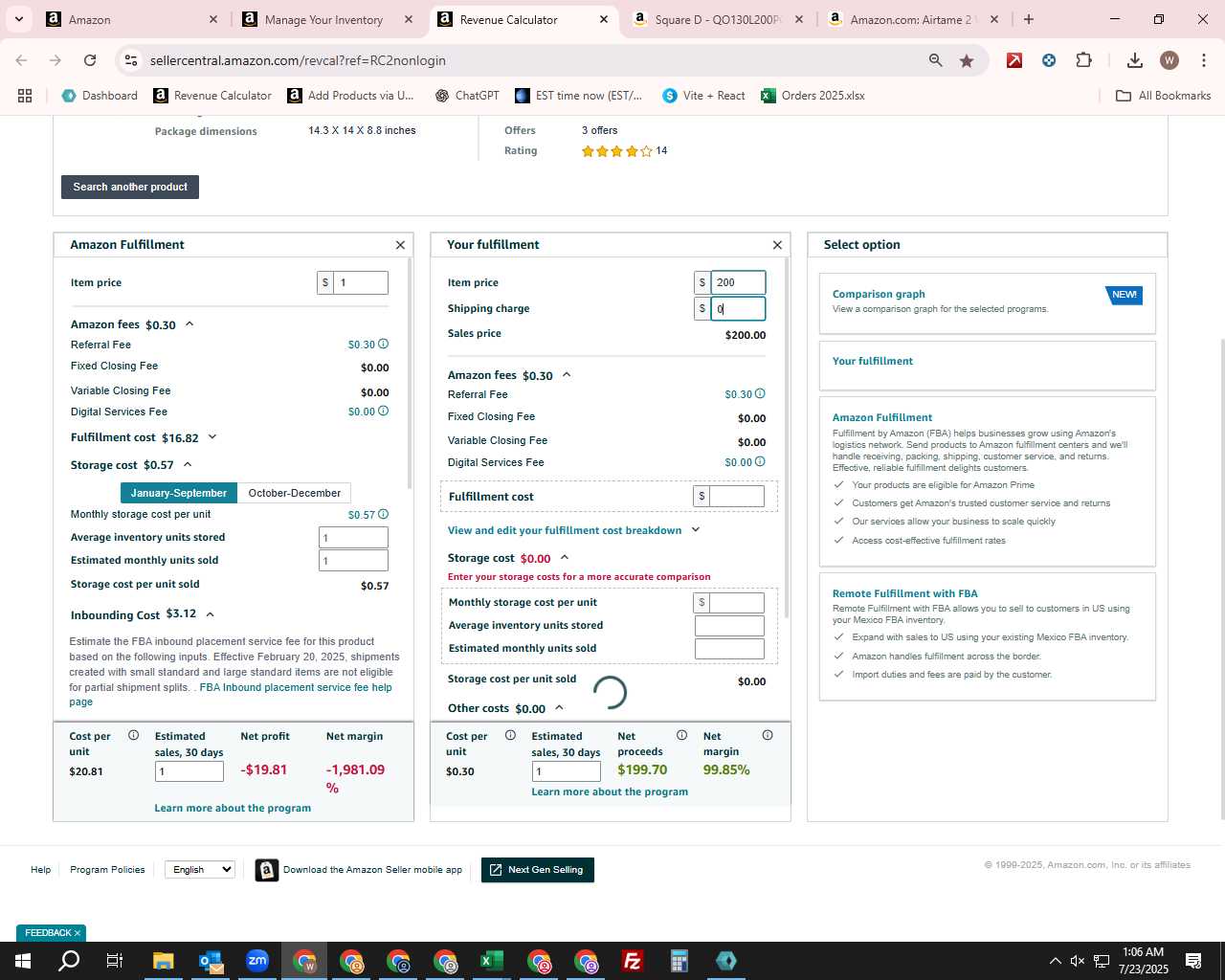Open the zoom magnifier icon in address bar

click(935, 60)
